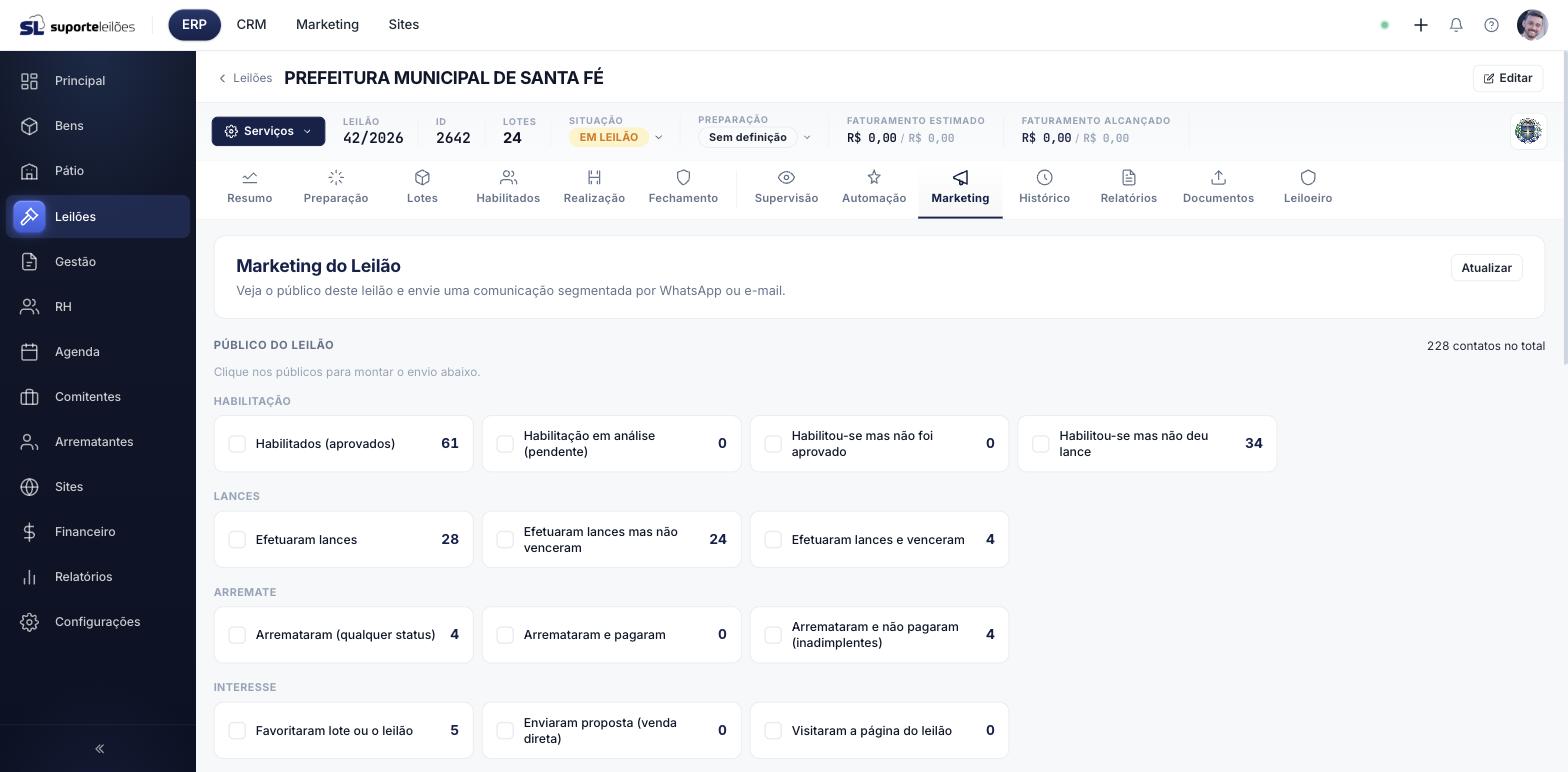Open Bens via its cube icon
Image resolution: width=1568 pixels, height=772 pixels.
[x=30, y=126]
